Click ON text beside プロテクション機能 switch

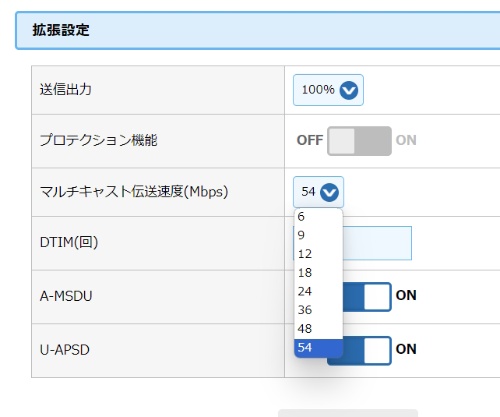406,140
